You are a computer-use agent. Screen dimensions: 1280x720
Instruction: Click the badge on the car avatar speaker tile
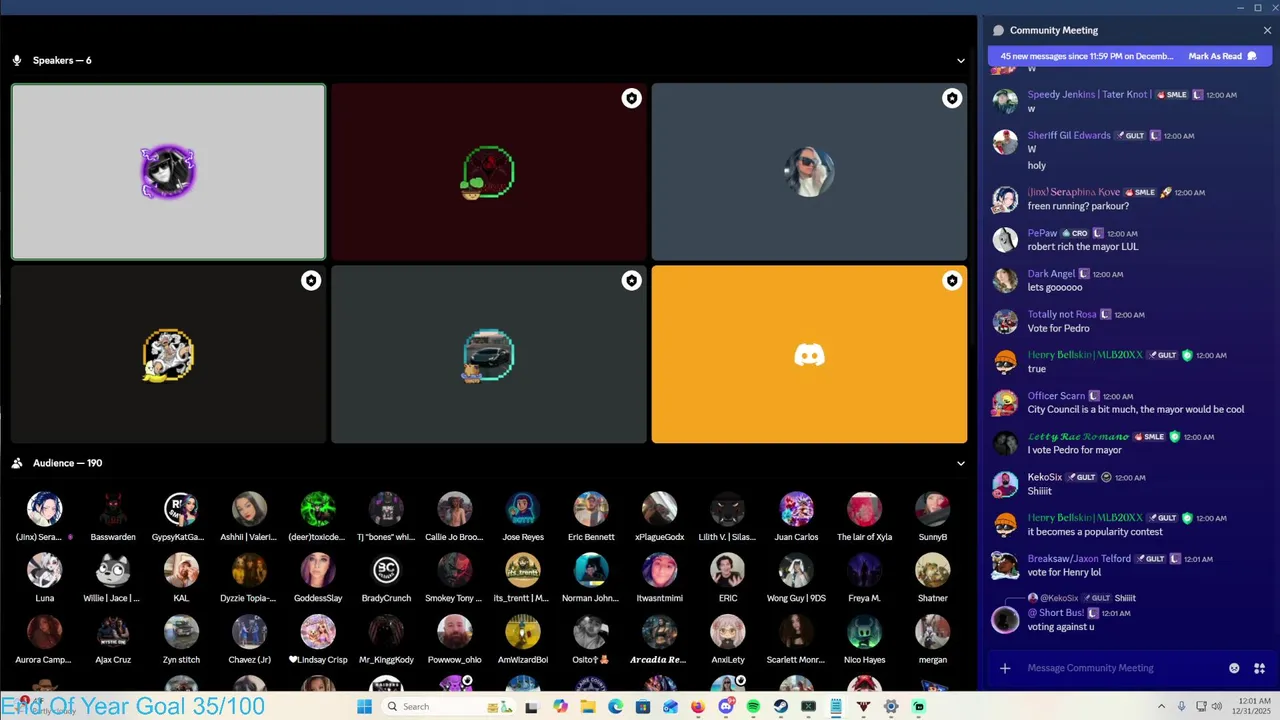[631, 281]
